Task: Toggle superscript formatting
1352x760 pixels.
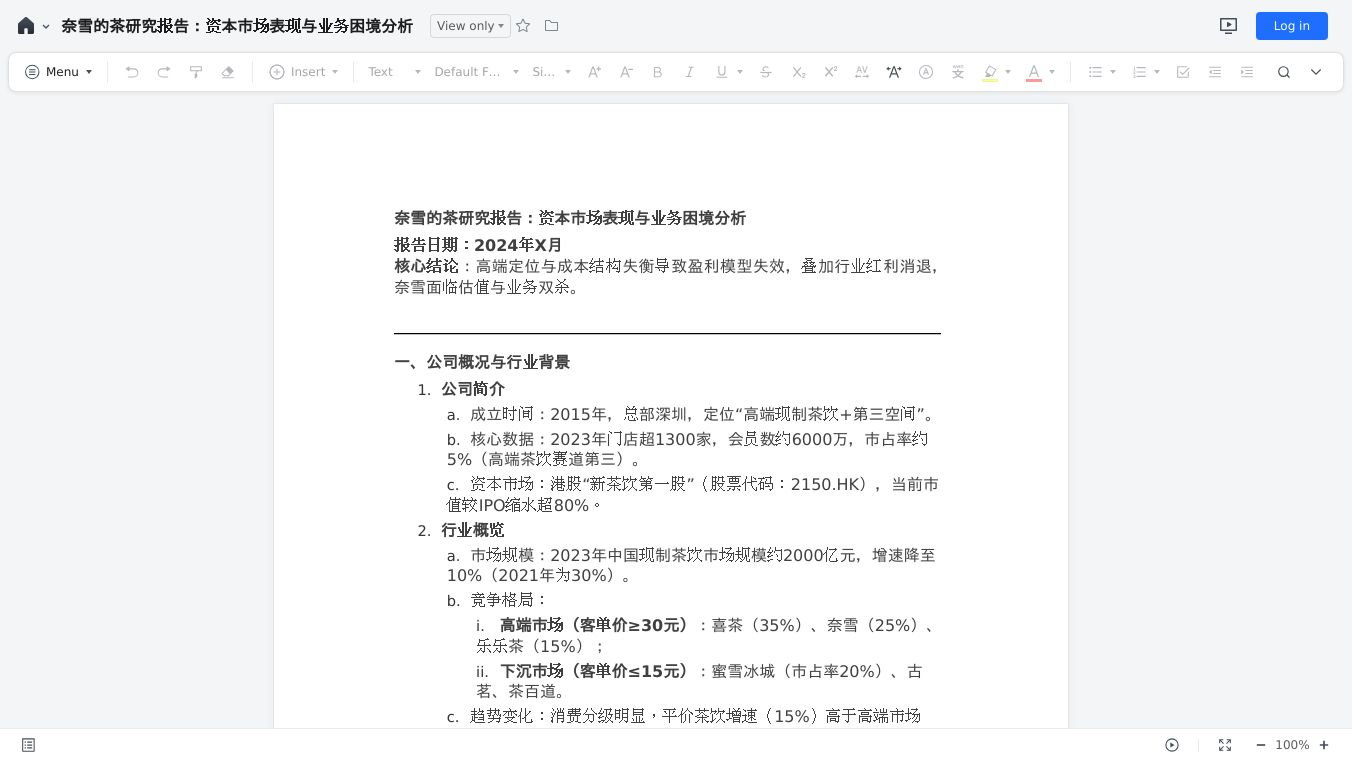Action: tap(830, 72)
